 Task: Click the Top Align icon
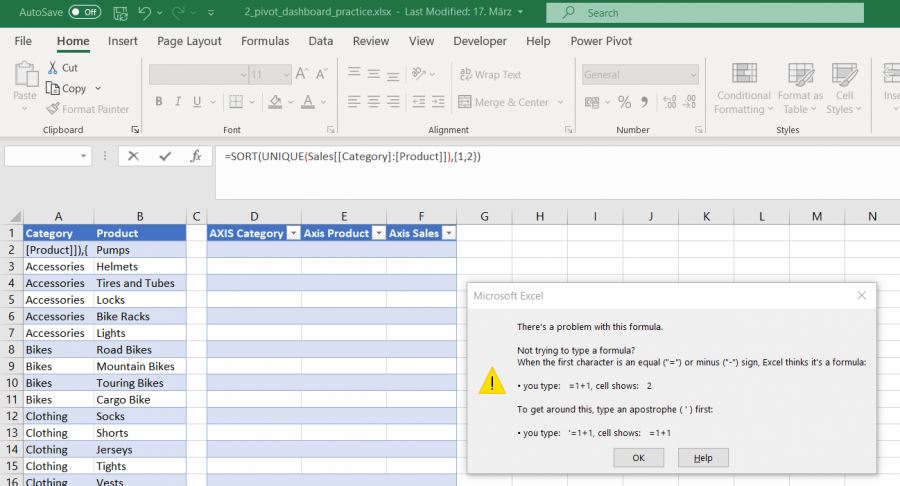[354, 73]
